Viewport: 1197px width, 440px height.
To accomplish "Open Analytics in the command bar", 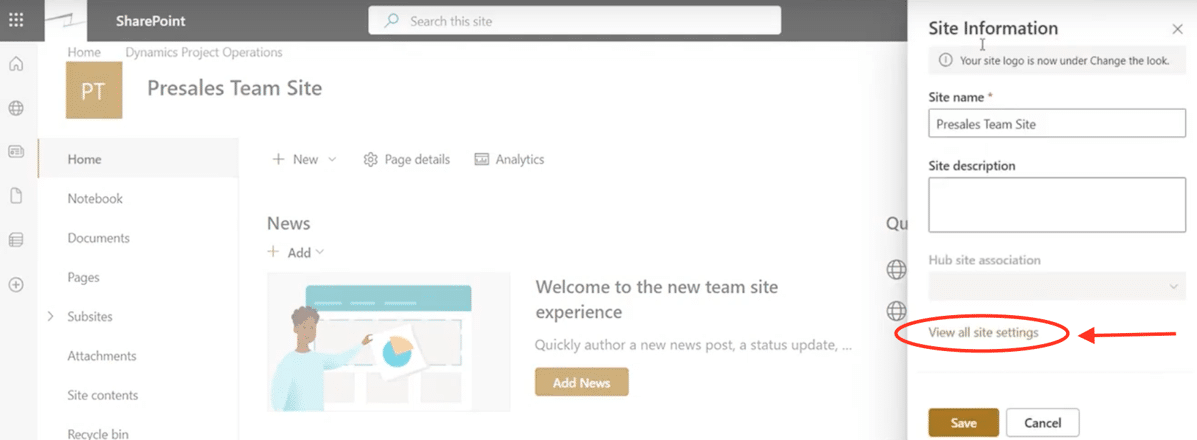I will [509, 160].
